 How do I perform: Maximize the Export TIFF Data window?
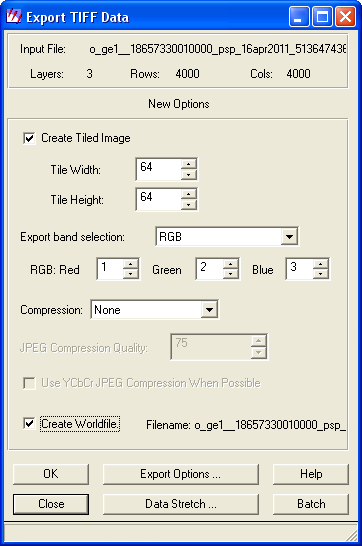(322, 17)
